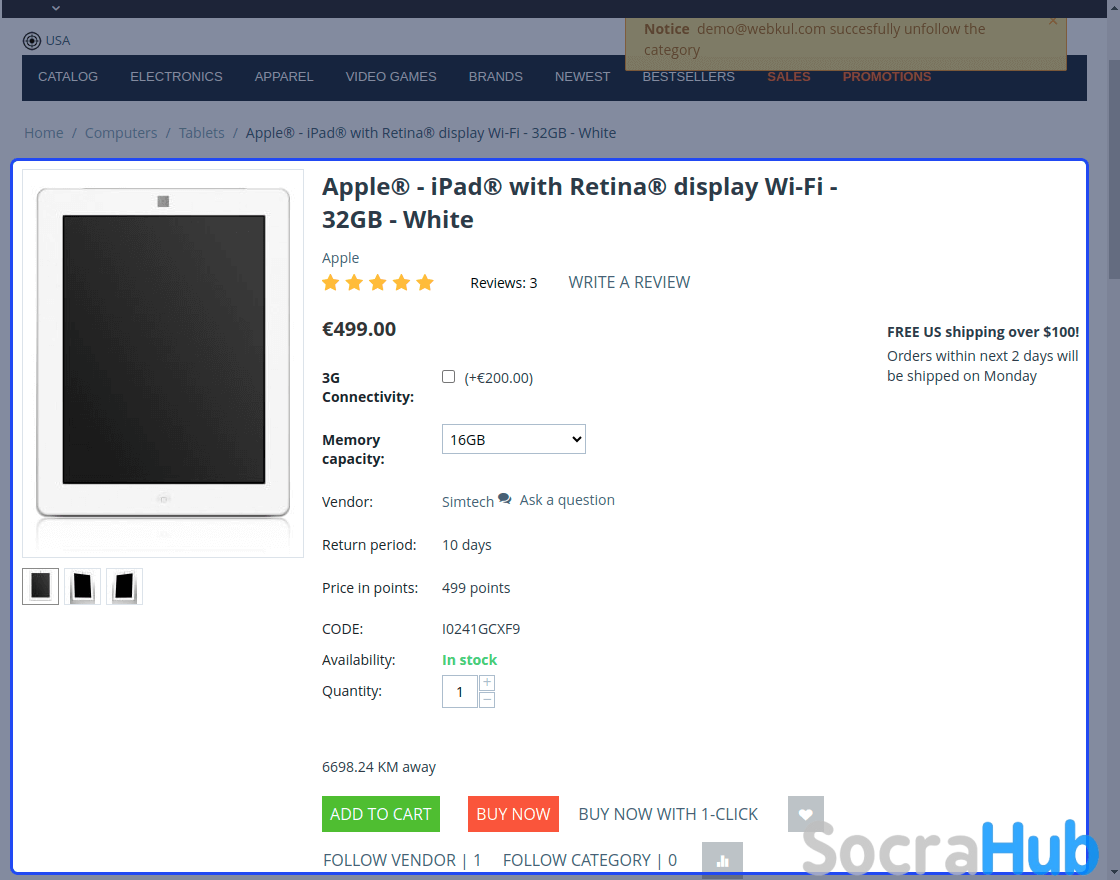Click the quantity input field
This screenshot has height=880, width=1120.
(x=460, y=691)
